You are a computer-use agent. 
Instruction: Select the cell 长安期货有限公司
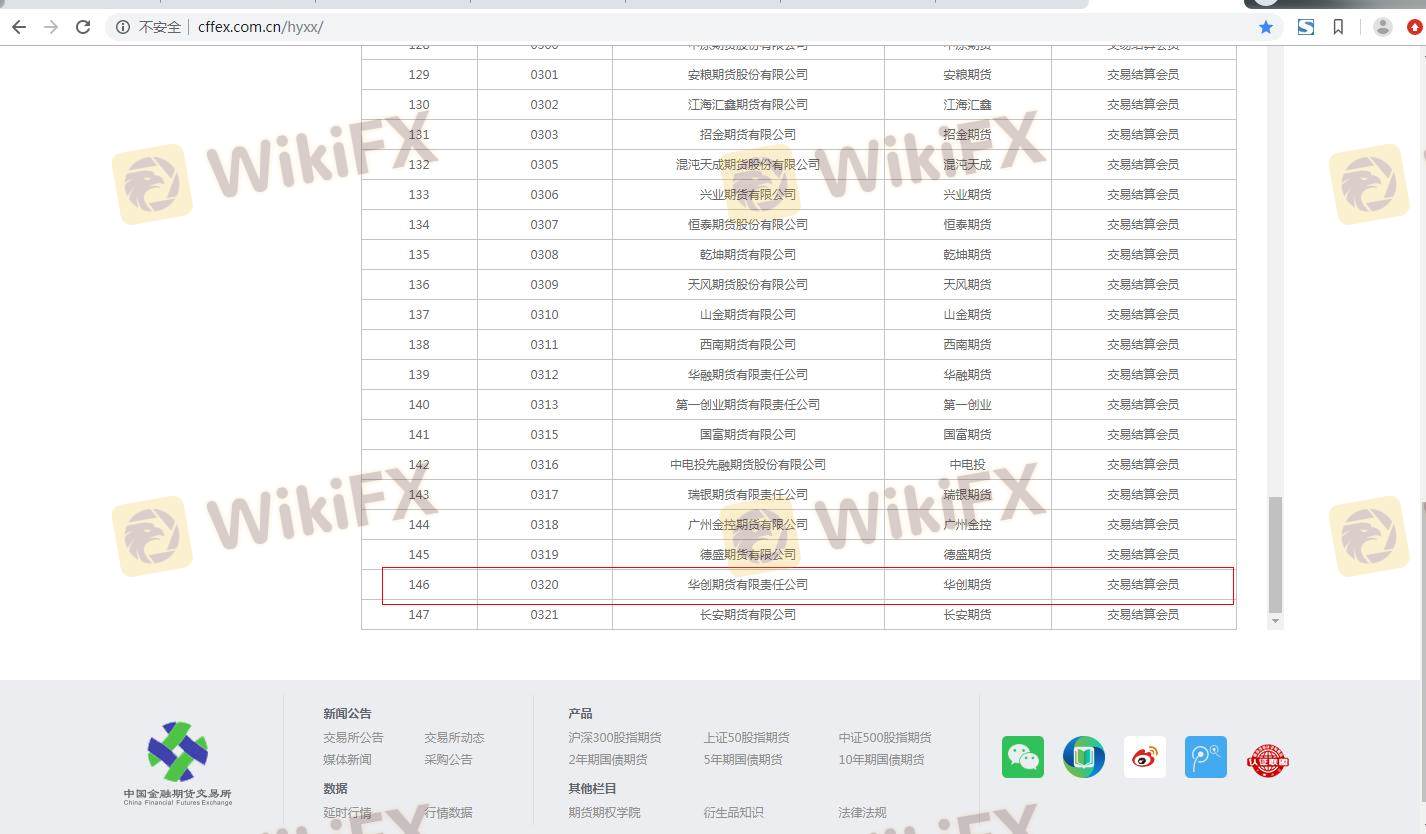coord(748,614)
